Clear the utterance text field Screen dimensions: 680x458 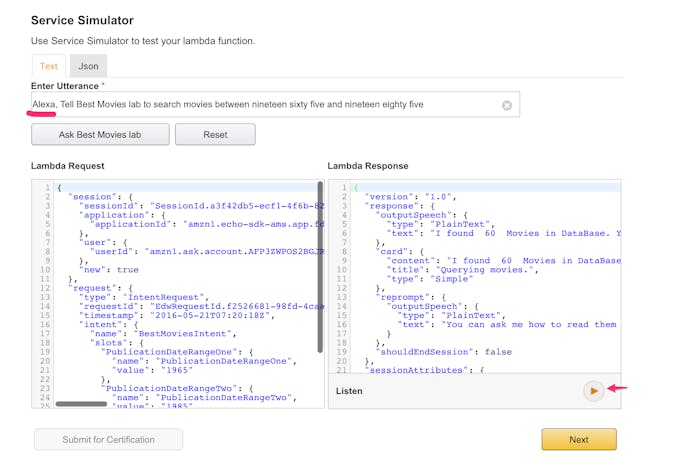[x=507, y=105]
